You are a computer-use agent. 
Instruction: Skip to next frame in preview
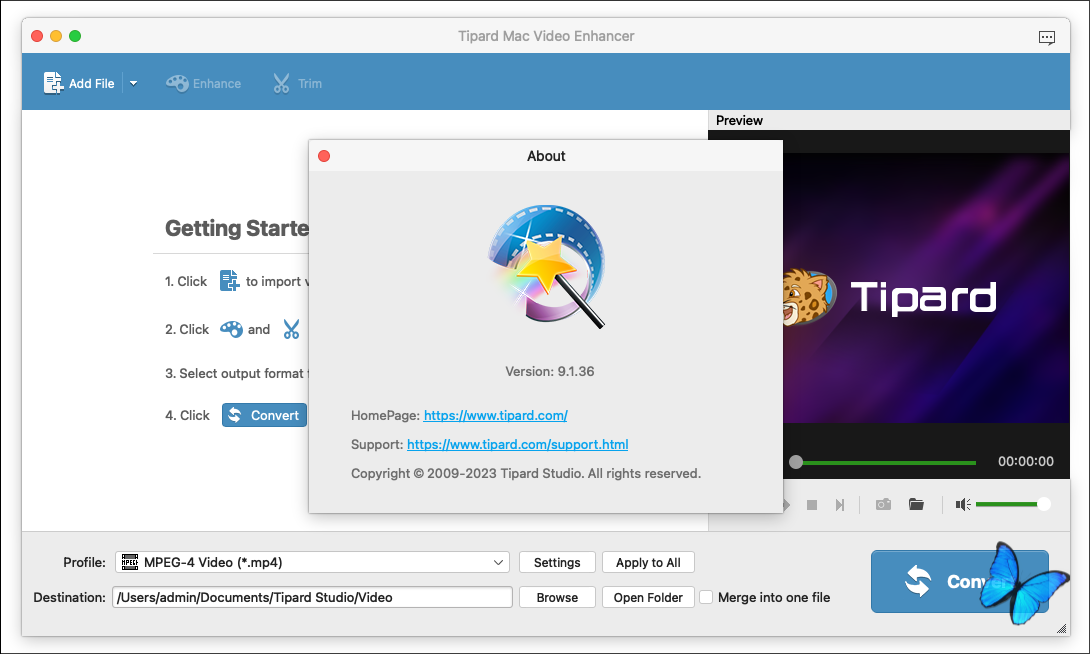840,505
